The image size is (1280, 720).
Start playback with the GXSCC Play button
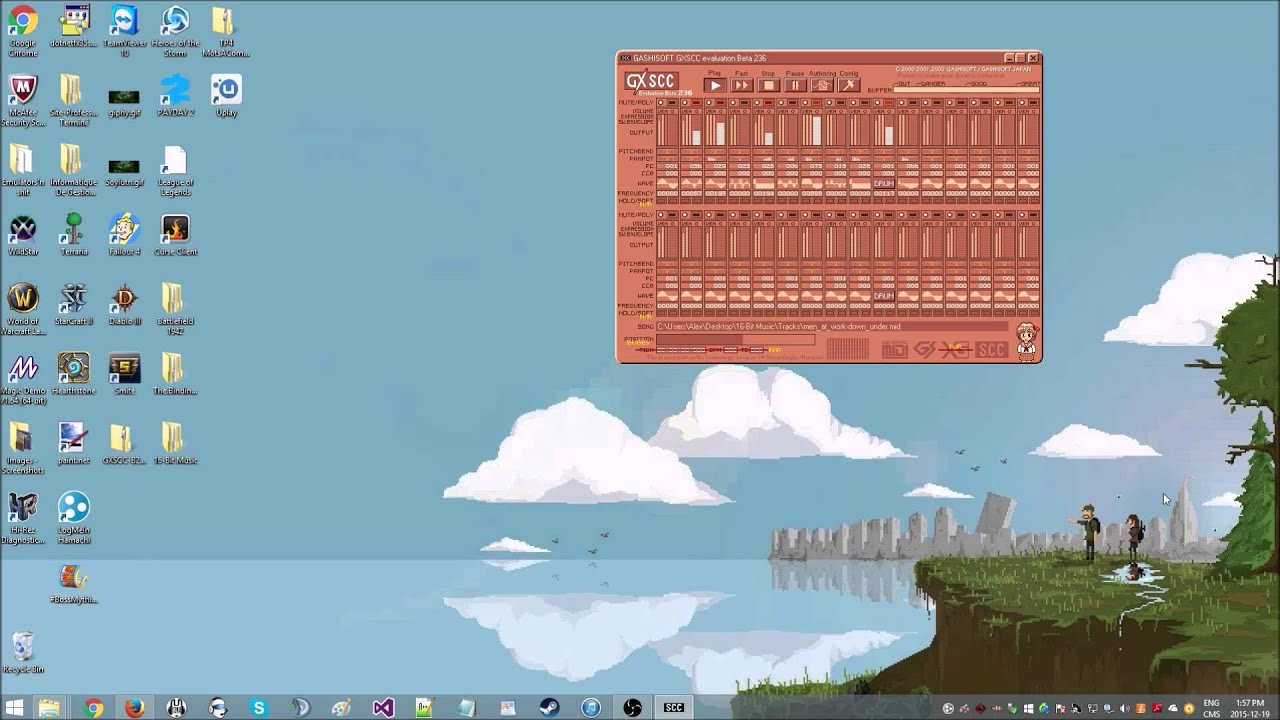(x=715, y=85)
